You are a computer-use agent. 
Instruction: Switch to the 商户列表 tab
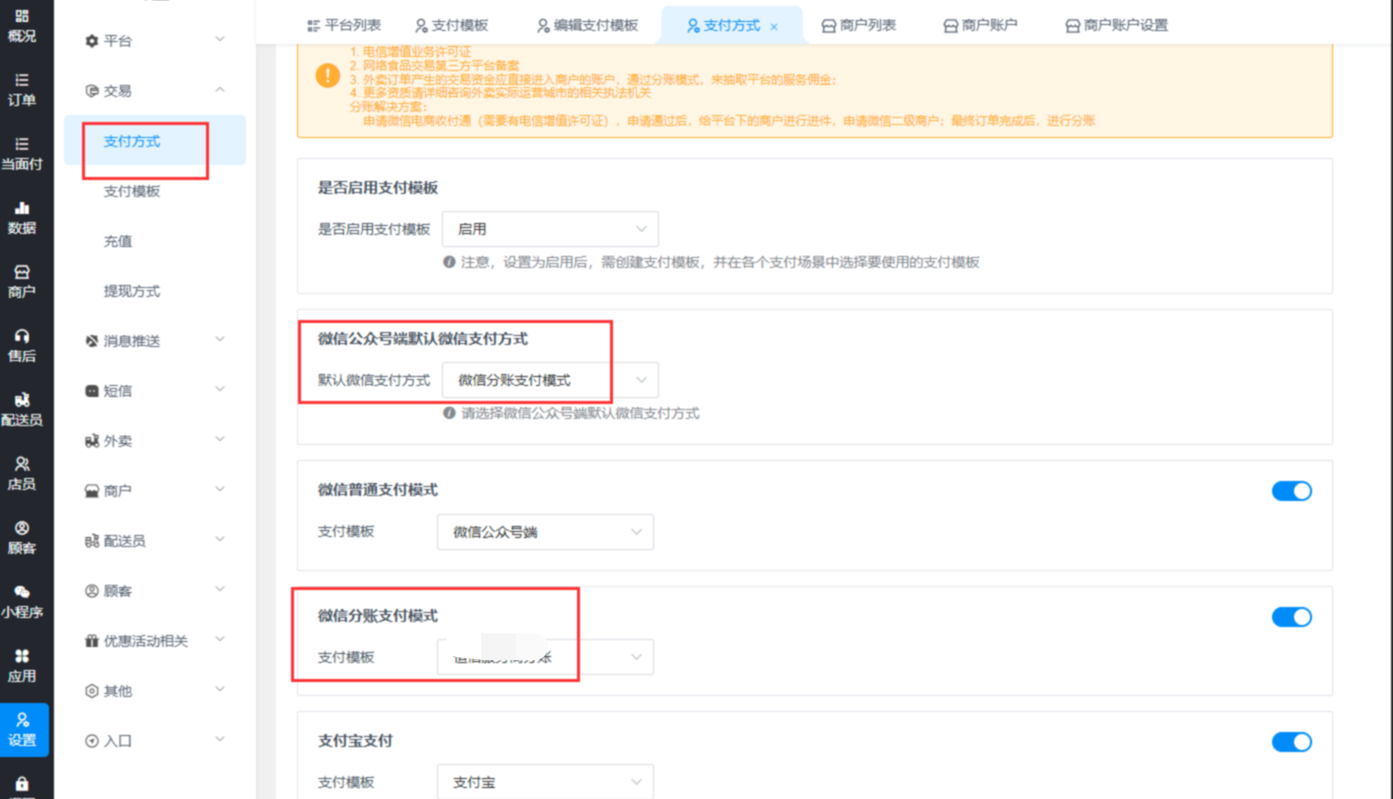[x=858, y=25]
